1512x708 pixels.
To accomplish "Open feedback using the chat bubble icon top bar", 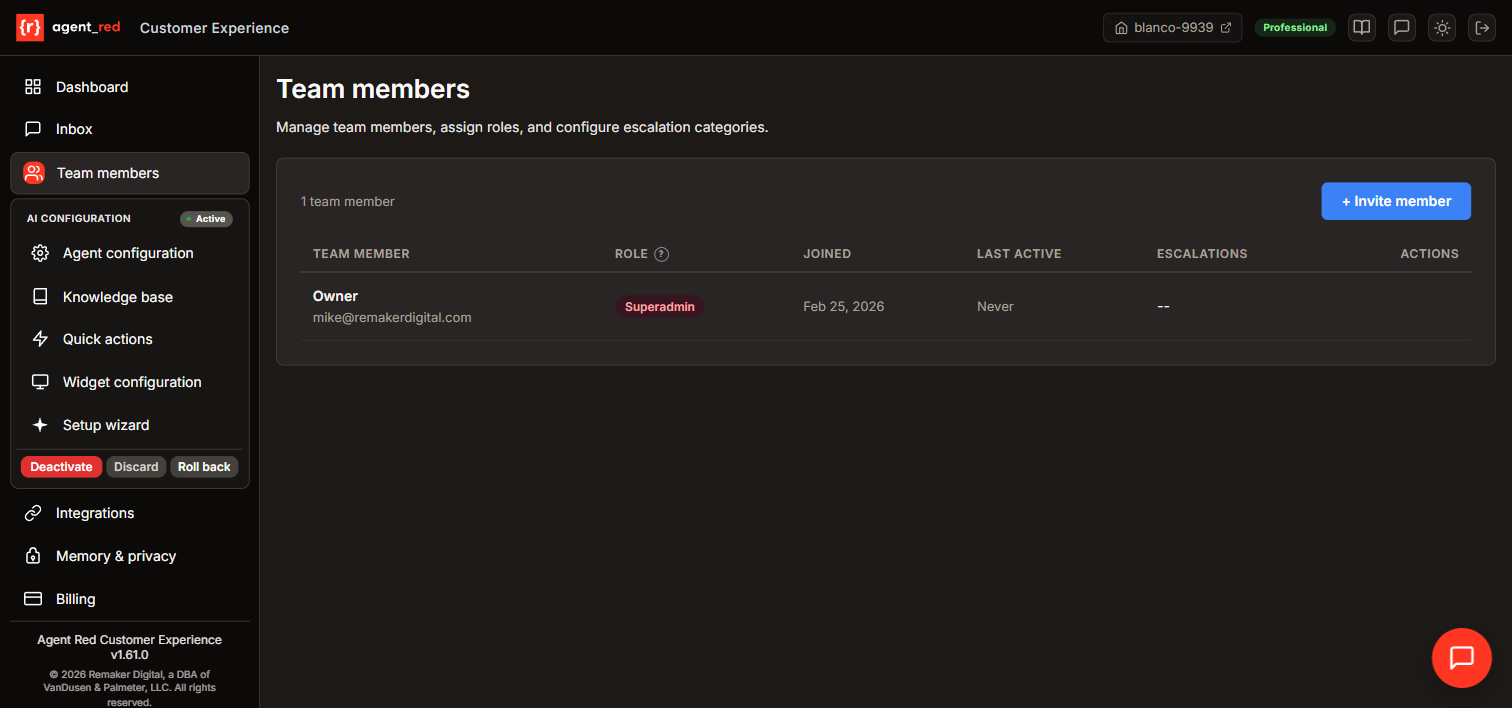I will click(x=1401, y=27).
